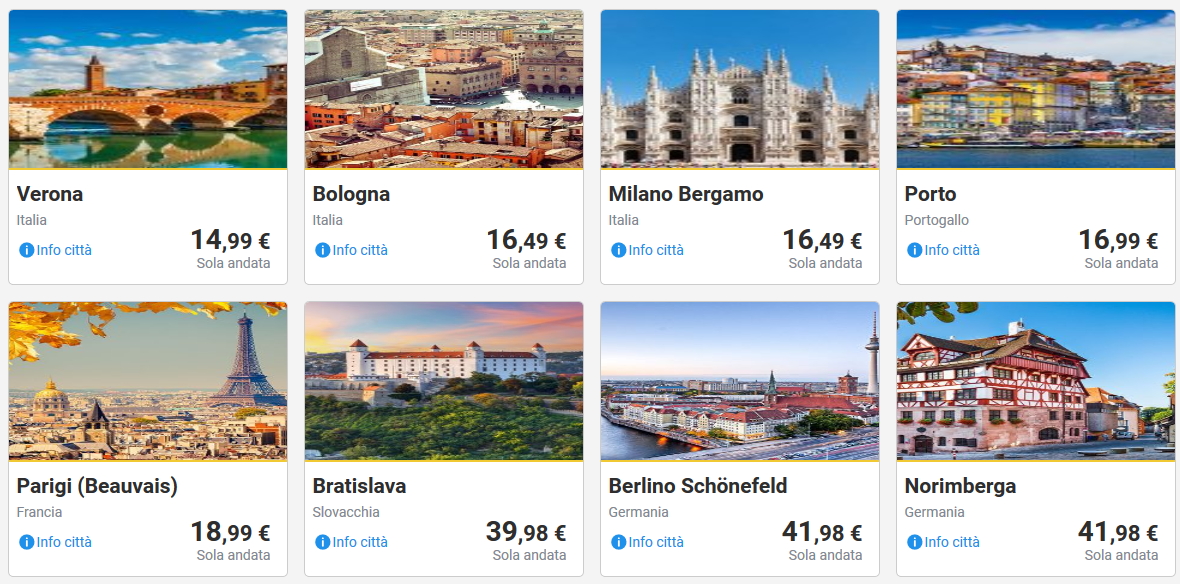Click the info icon for Milano Bergamo
This screenshot has width=1180, height=584.
pos(618,250)
